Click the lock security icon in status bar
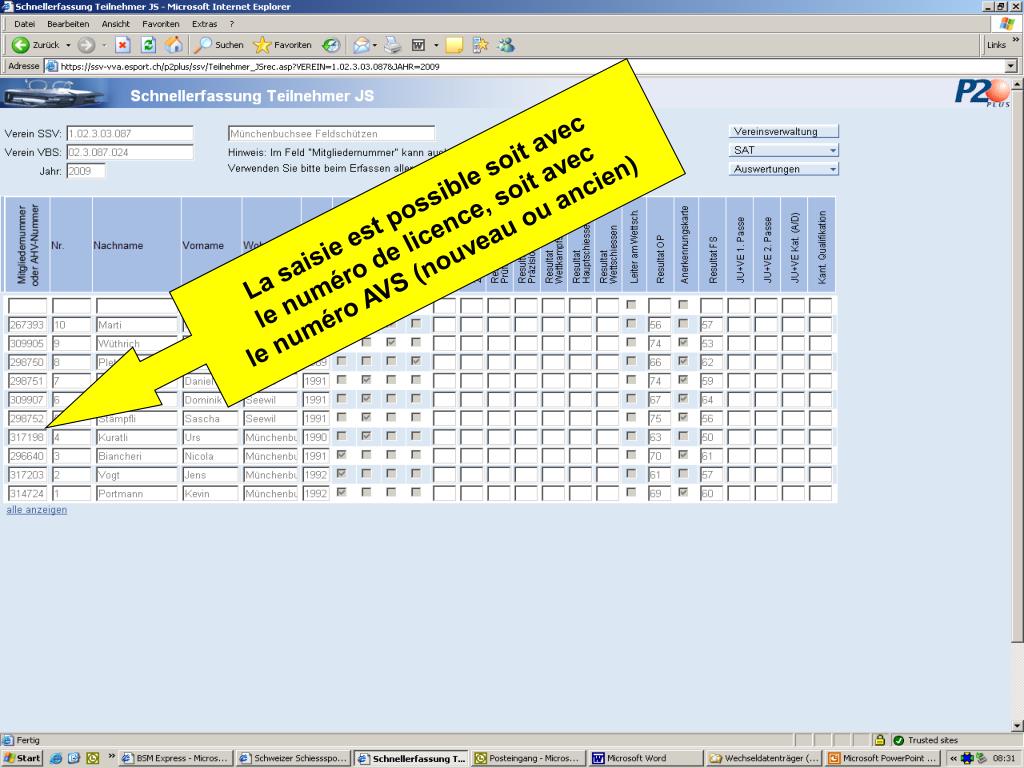This screenshot has width=1024, height=768. pyautogui.click(x=880, y=740)
